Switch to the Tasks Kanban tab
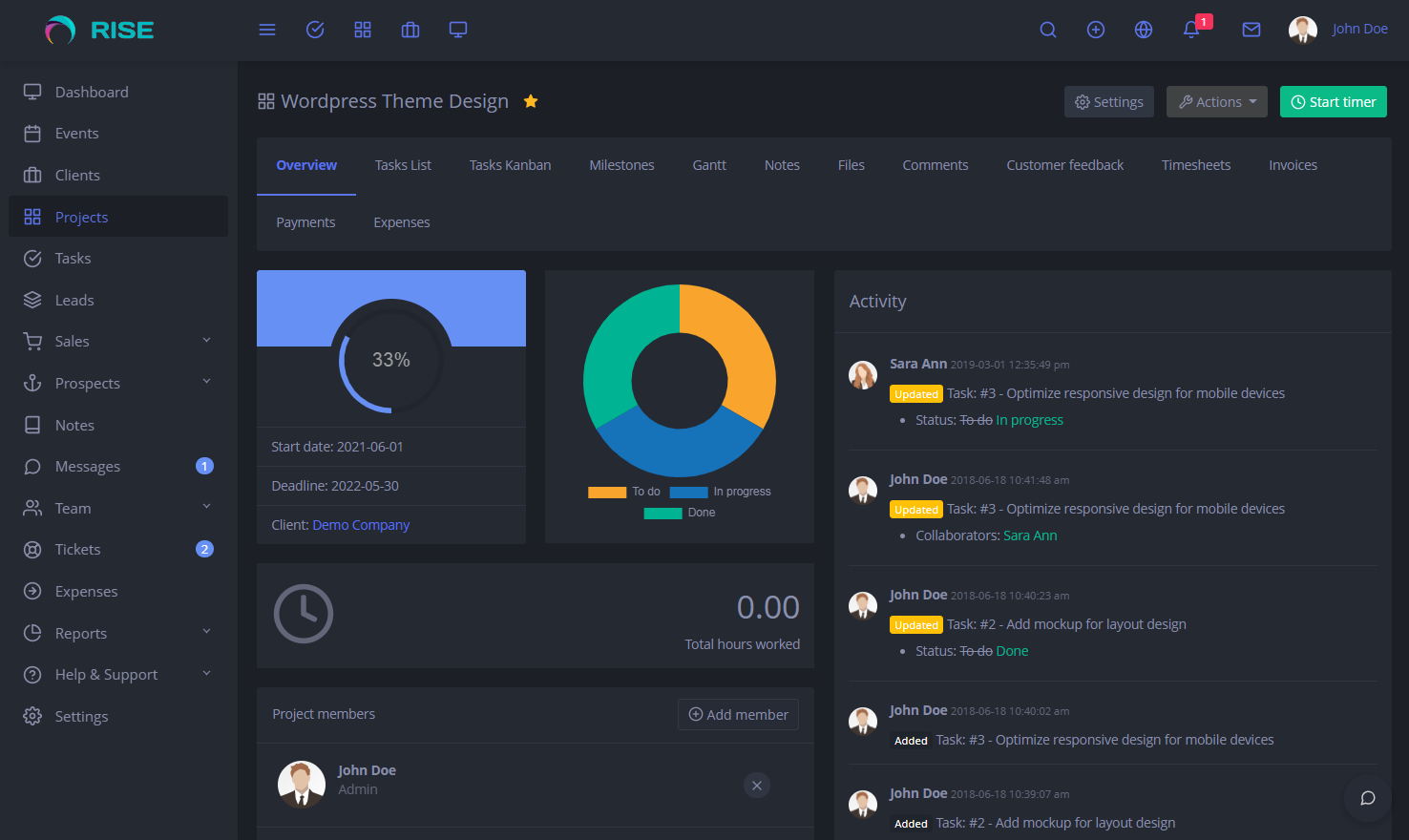The width and height of the screenshot is (1409, 840). [510, 164]
